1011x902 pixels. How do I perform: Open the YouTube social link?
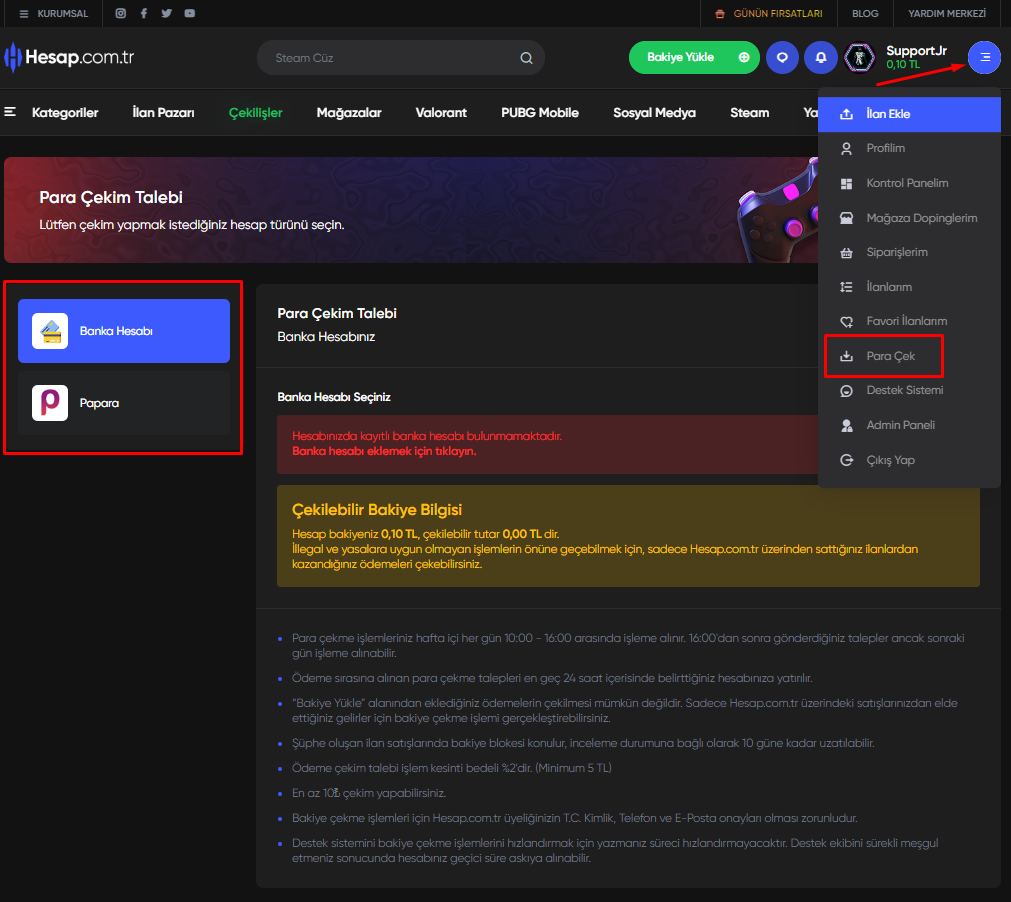tap(190, 14)
